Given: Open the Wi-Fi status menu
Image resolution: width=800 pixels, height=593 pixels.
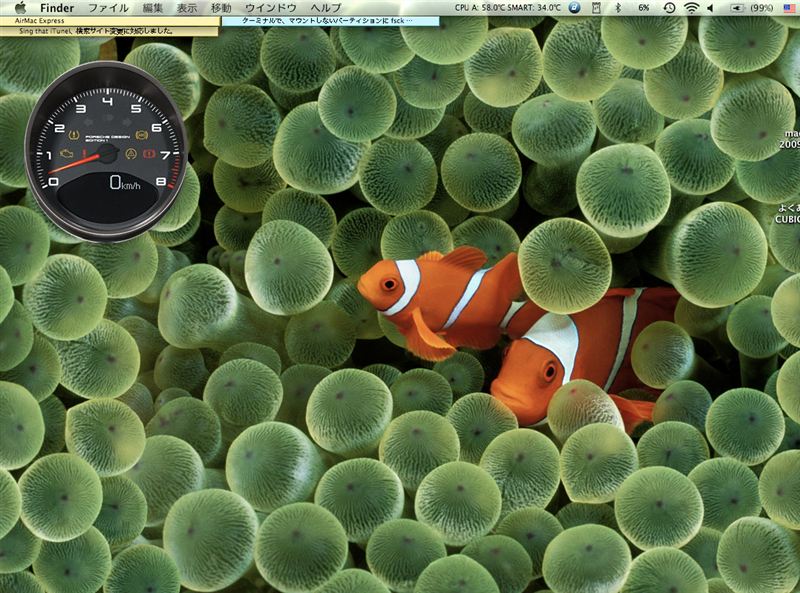Looking at the screenshot, I should click(691, 8).
